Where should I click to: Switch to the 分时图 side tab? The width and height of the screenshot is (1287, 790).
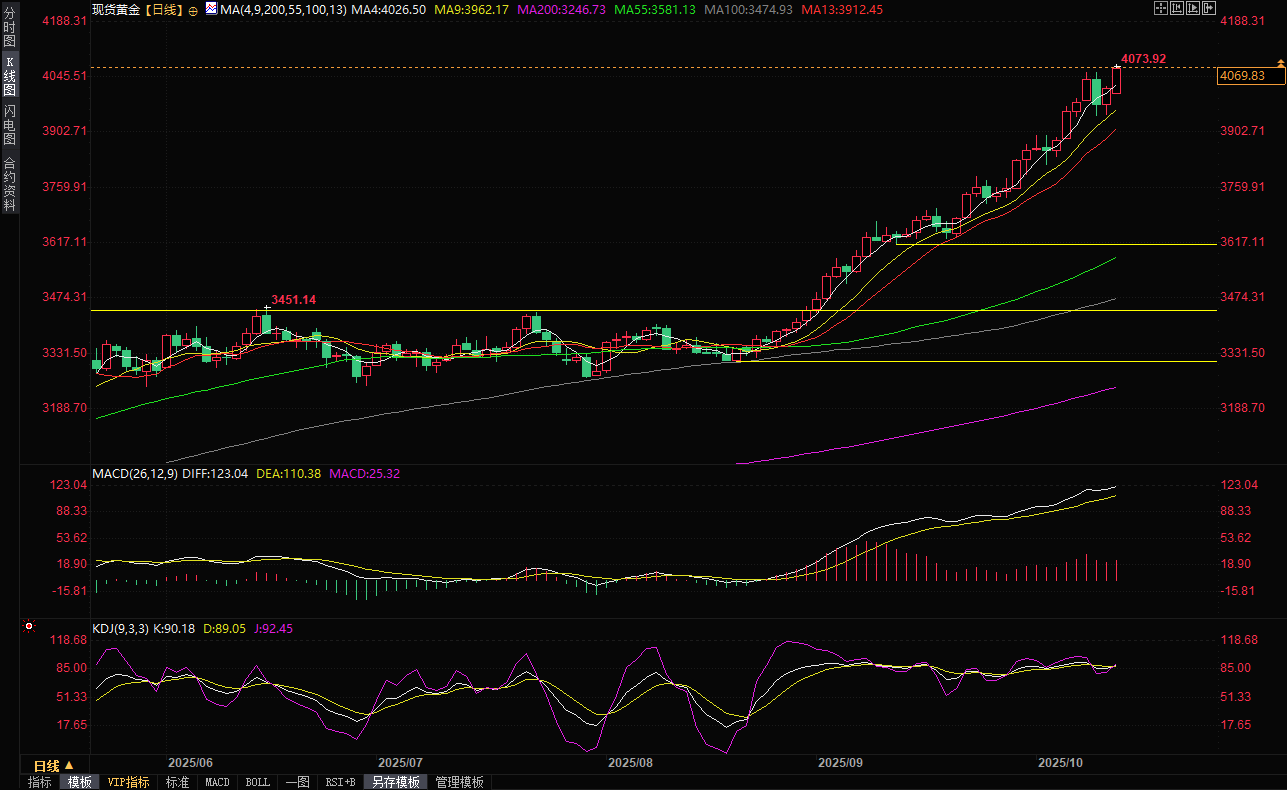pos(10,29)
